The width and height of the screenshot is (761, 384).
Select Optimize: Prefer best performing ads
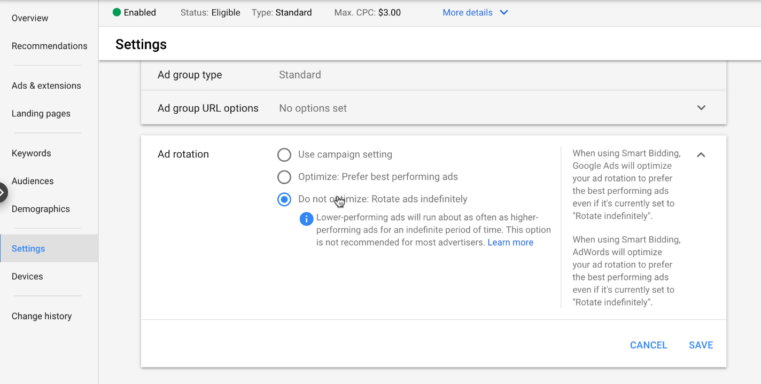pyautogui.click(x=284, y=177)
